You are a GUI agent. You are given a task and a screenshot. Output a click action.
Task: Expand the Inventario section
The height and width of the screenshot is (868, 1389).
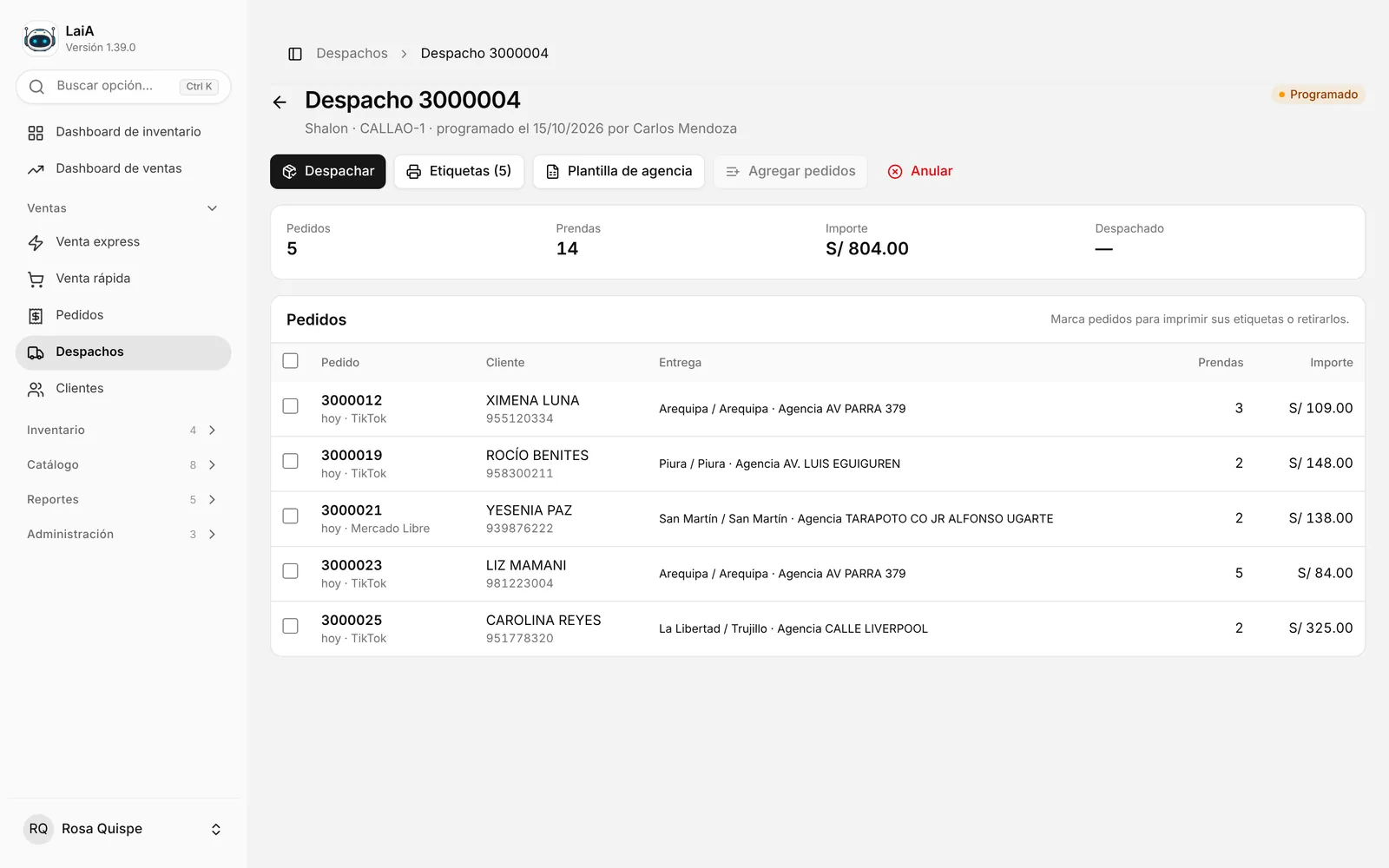click(123, 431)
